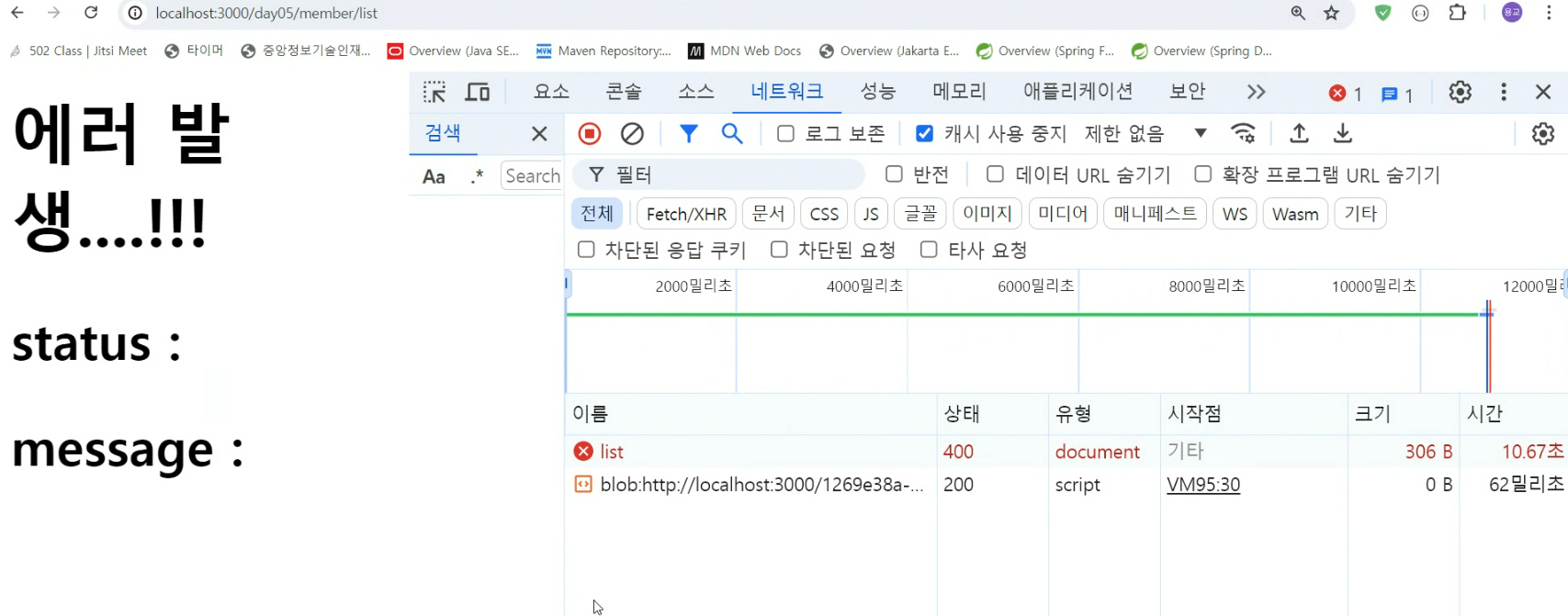The width and height of the screenshot is (1568, 616).
Task: Switch to the 콘솔 tab
Action: coord(624,91)
